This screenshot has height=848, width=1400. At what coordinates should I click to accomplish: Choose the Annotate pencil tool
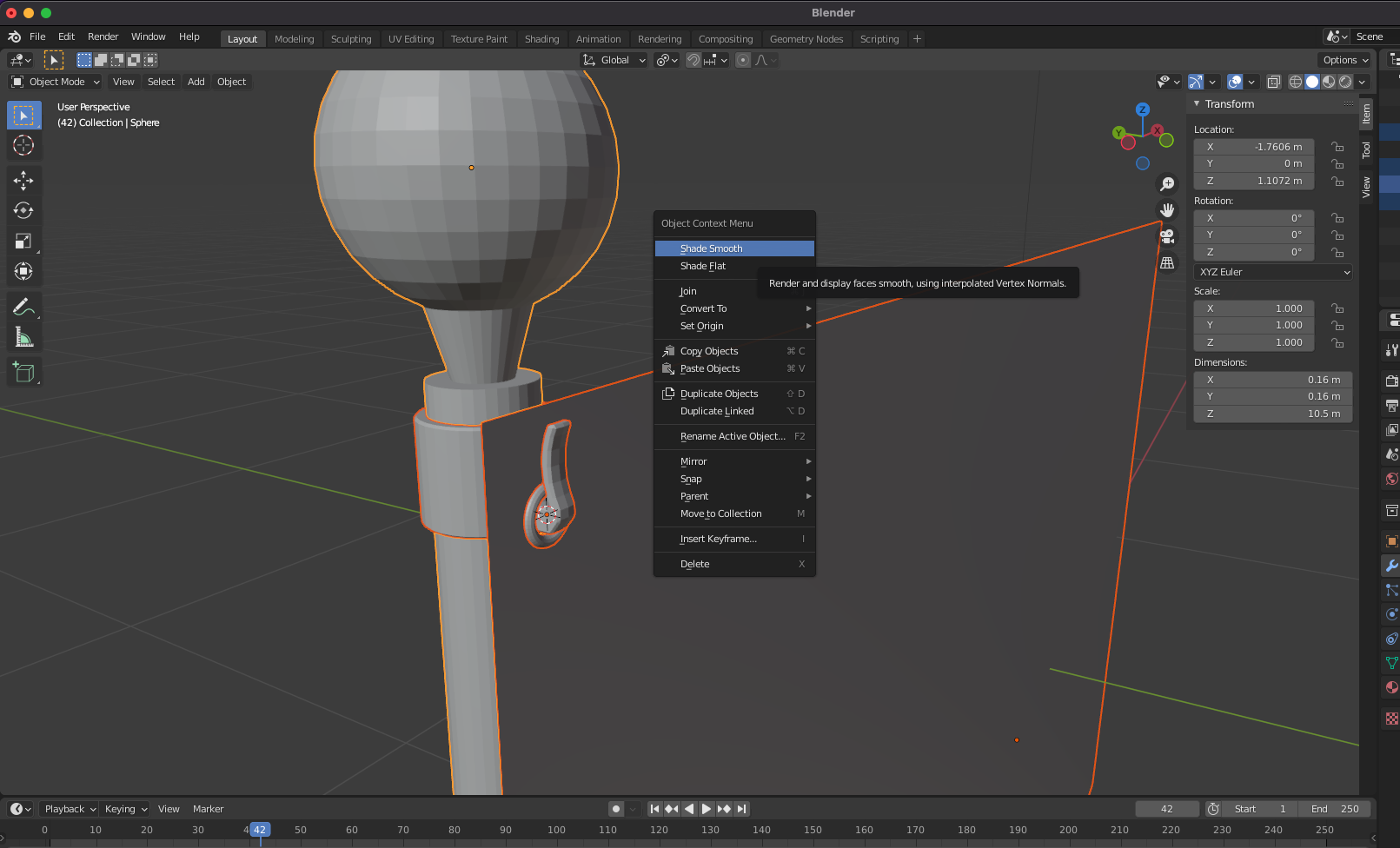23,306
